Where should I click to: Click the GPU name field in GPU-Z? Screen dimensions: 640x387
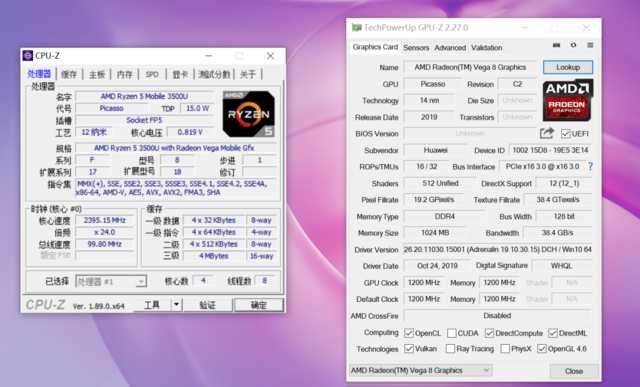coord(470,67)
